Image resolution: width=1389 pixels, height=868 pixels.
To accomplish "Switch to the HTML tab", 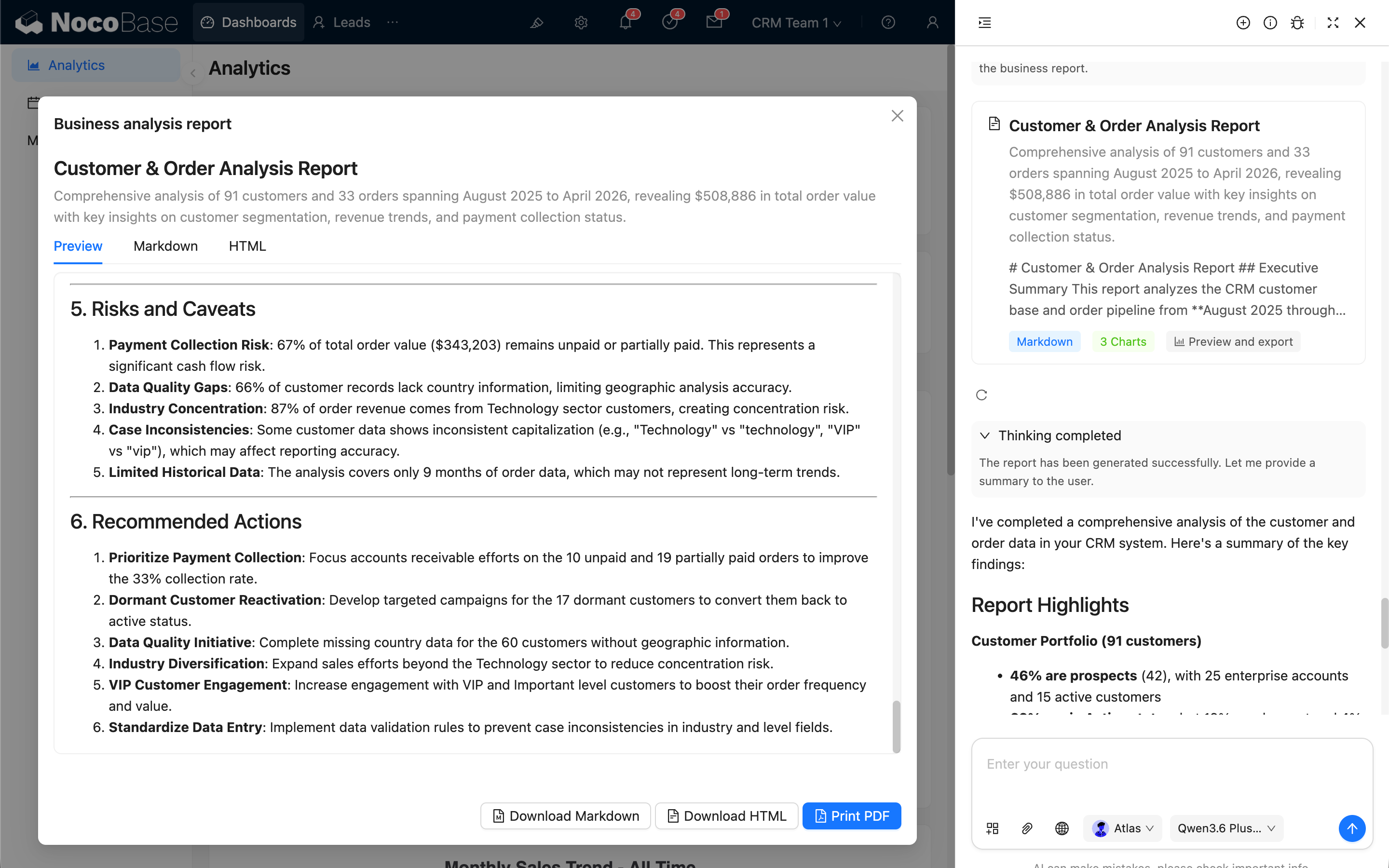I will tap(247, 246).
